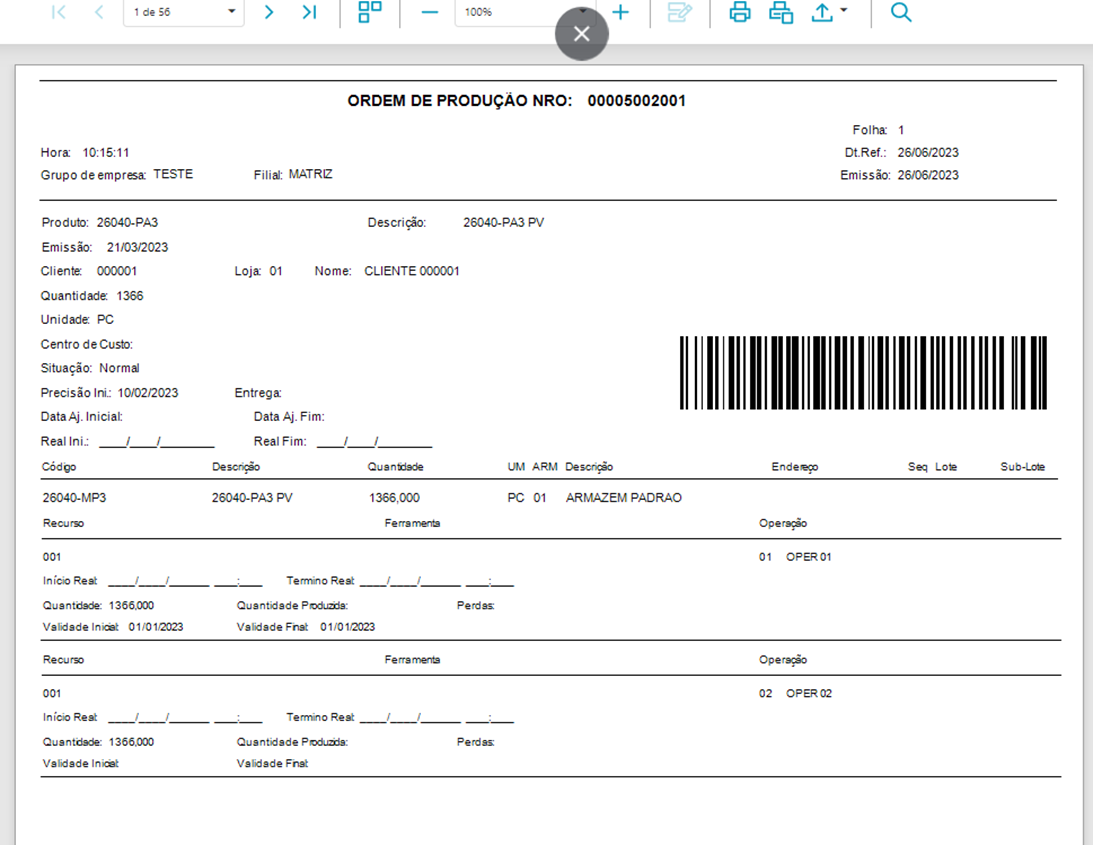Click the edit document icon
Viewport: 1093px width, 845px height.
680,12
